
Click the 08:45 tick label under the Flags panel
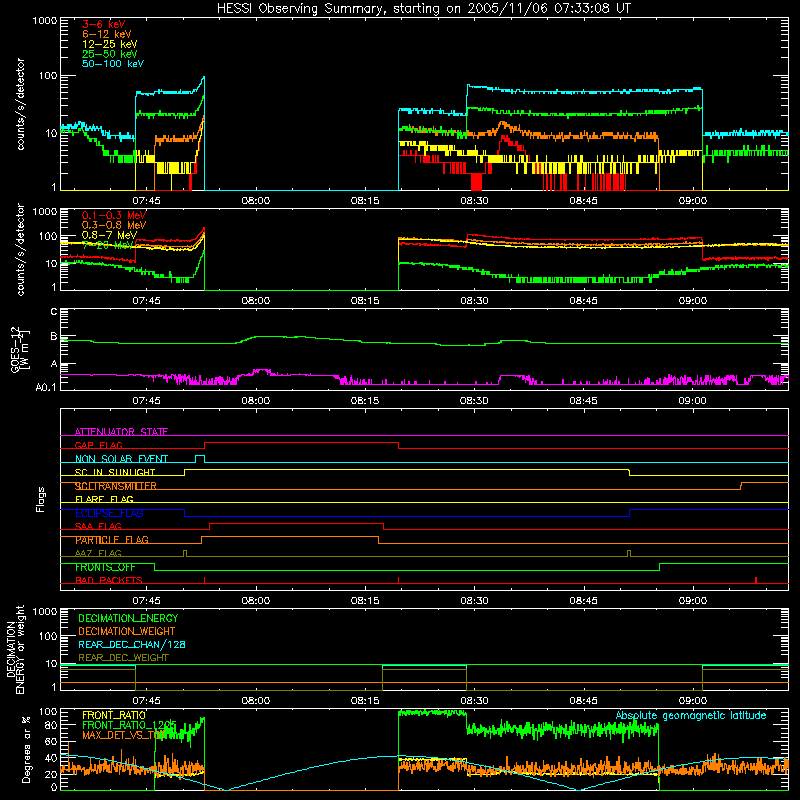(583, 601)
